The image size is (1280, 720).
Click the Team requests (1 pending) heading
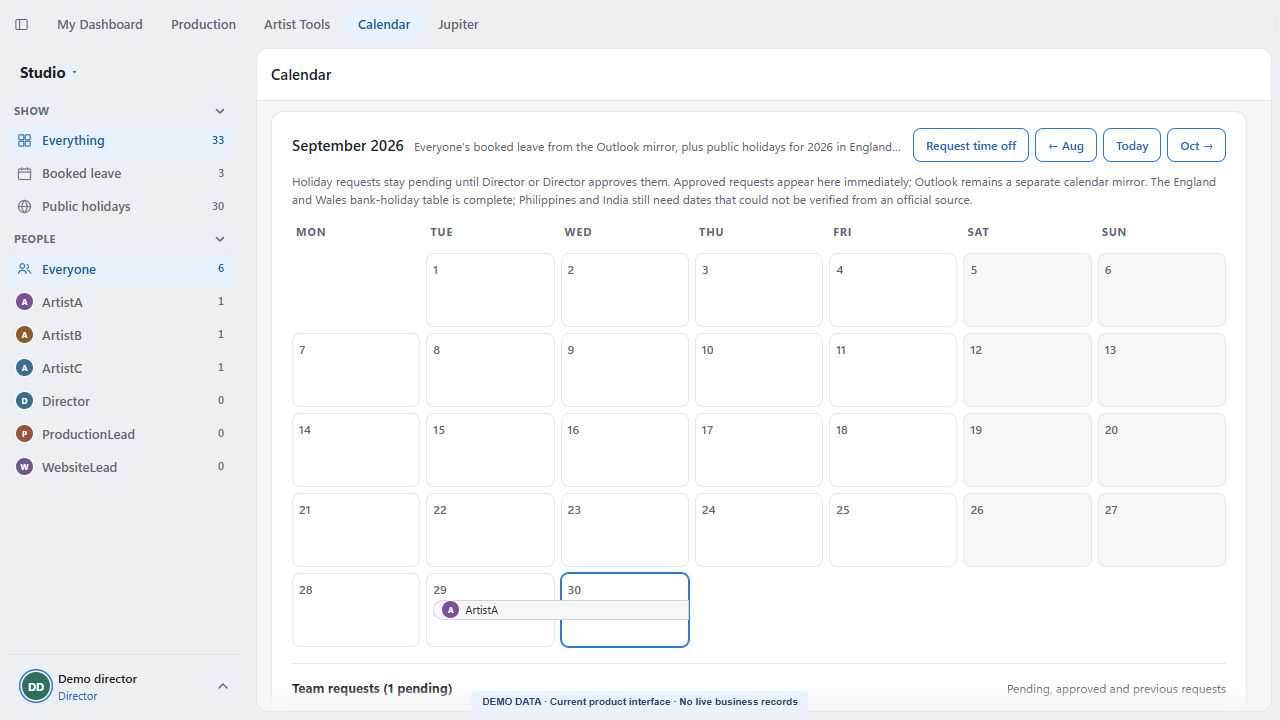[x=372, y=689]
